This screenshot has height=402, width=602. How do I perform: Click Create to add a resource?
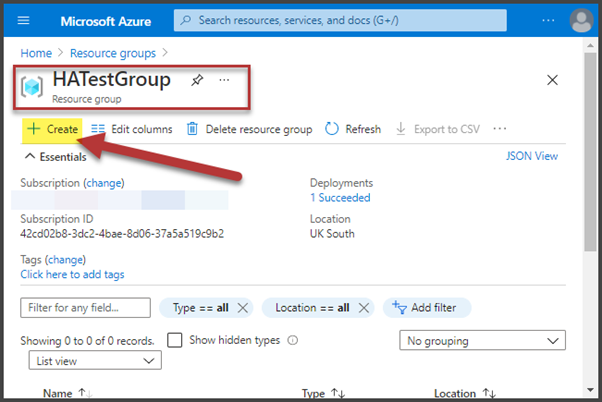coord(52,129)
